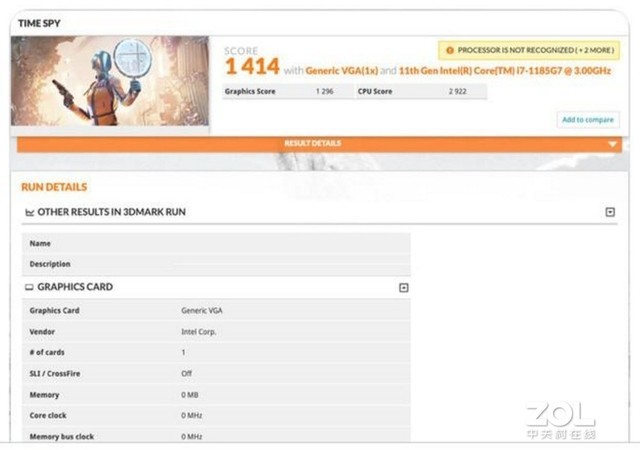
Task: Click the monitor icon beside Graphics Card heading
Action: [29, 287]
